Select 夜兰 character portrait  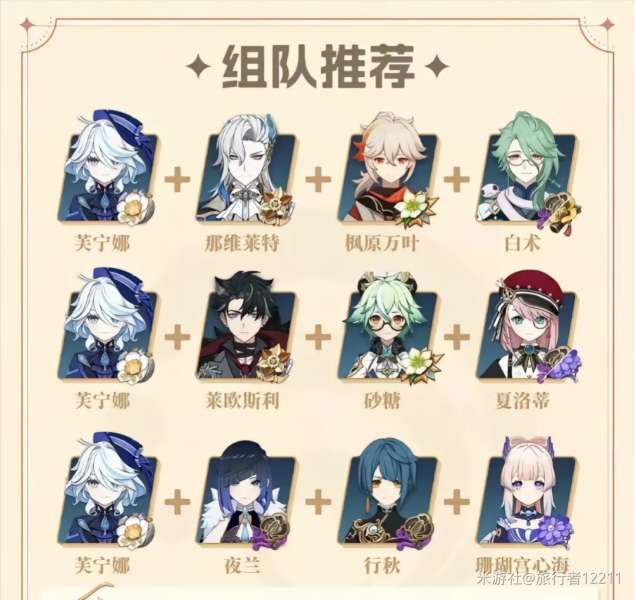pyautogui.click(x=245, y=492)
